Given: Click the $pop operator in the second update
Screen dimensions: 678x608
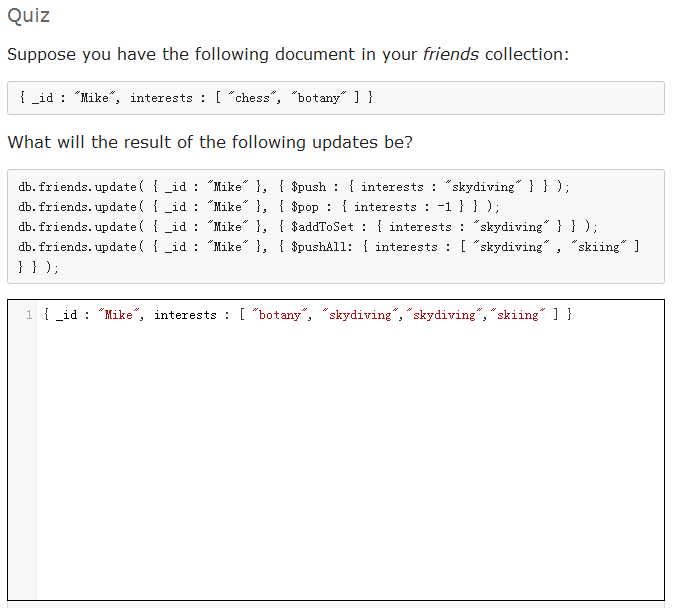Looking at the screenshot, I should point(305,207).
